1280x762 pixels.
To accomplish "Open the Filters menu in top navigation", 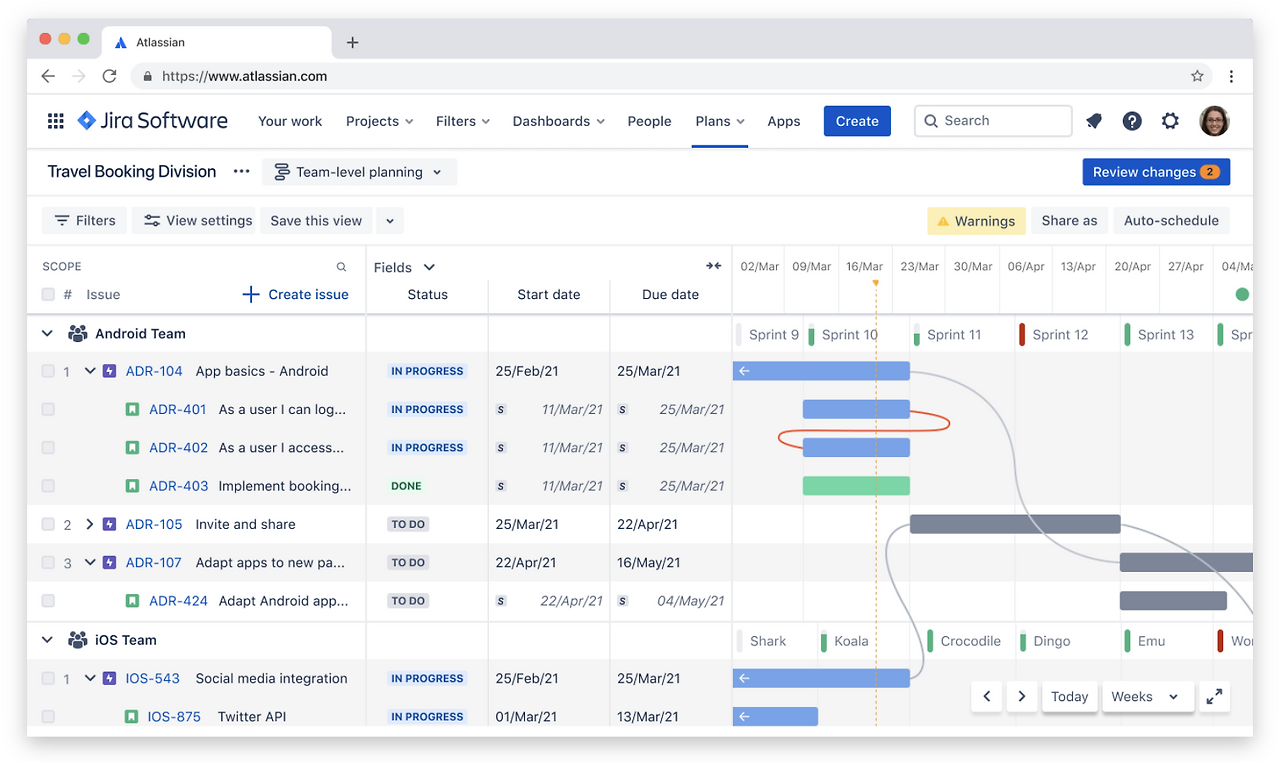I will click(463, 121).
